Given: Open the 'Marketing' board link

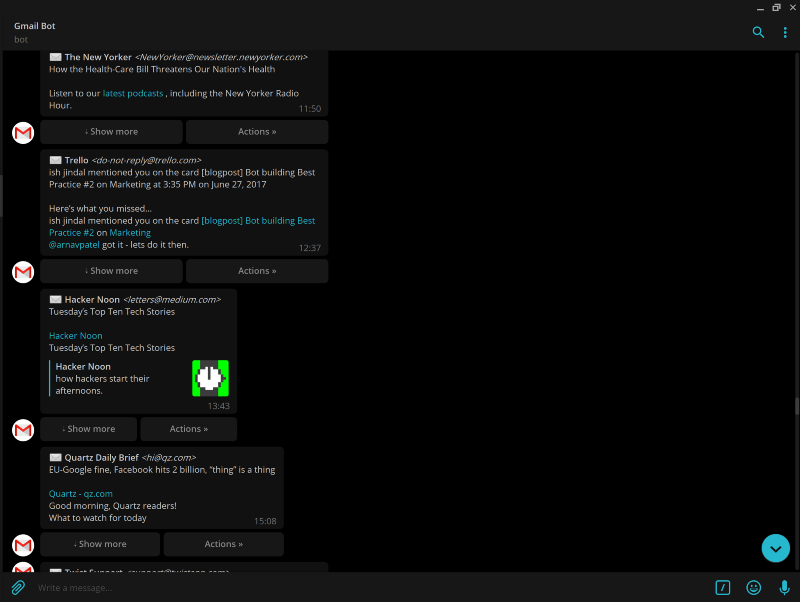Looking at the screenshot, I should click(x=130, y=233).
